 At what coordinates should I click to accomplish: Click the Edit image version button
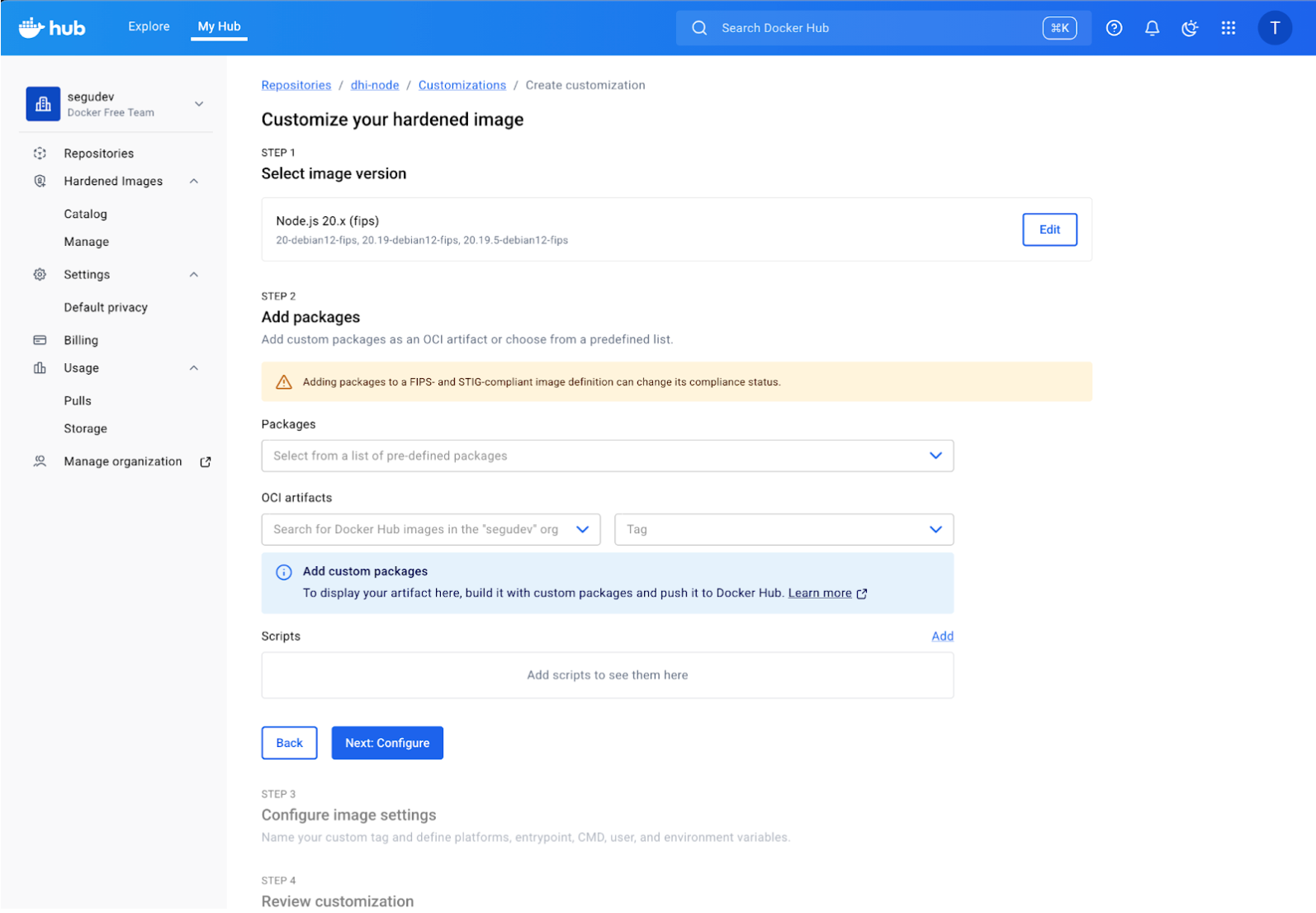point(1049,229)
